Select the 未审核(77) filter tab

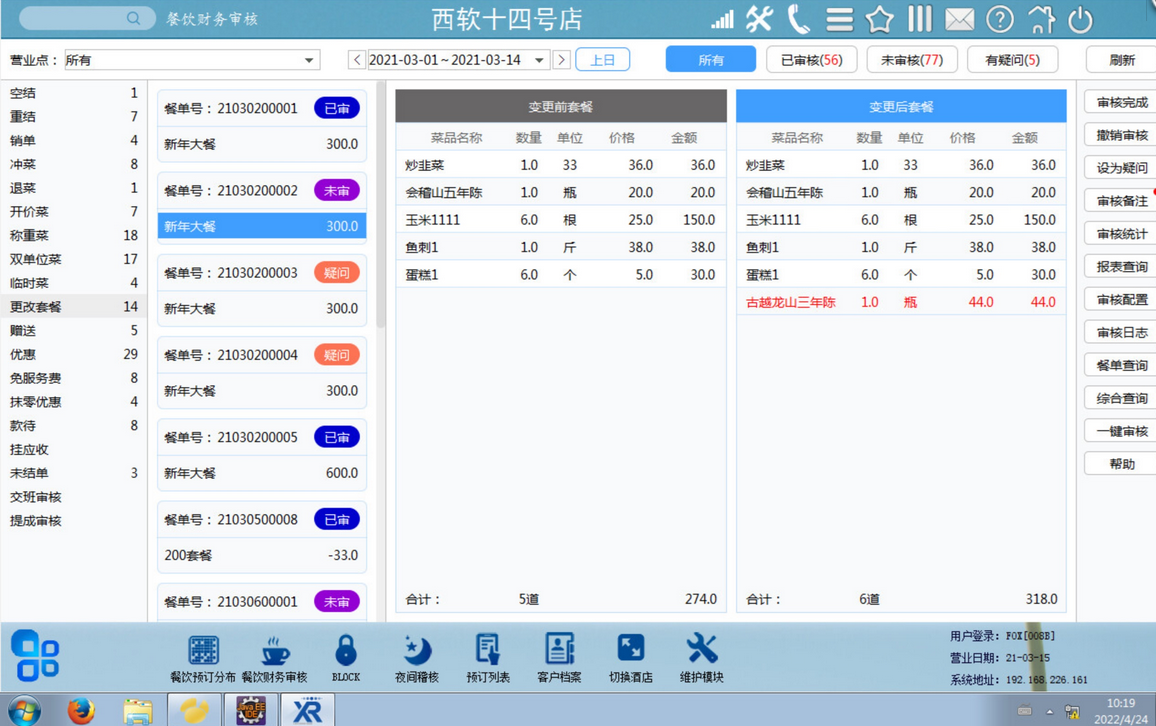click(x=912, y=60)
